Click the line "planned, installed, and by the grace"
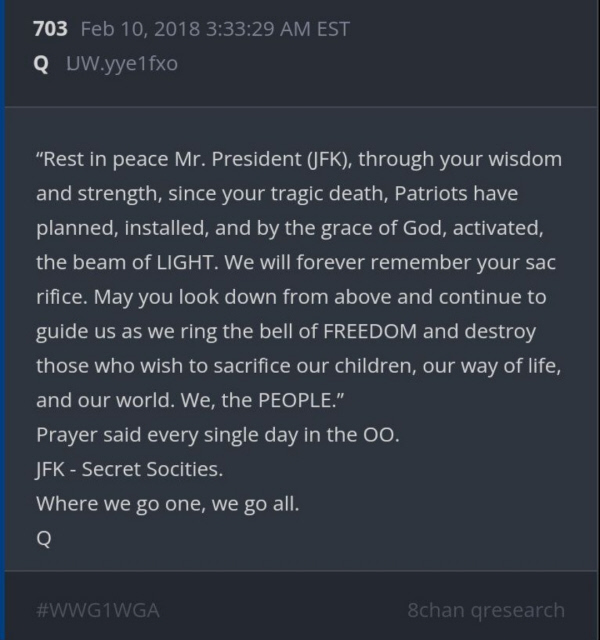Screen dimensions: 600x640 pos(290,228)
